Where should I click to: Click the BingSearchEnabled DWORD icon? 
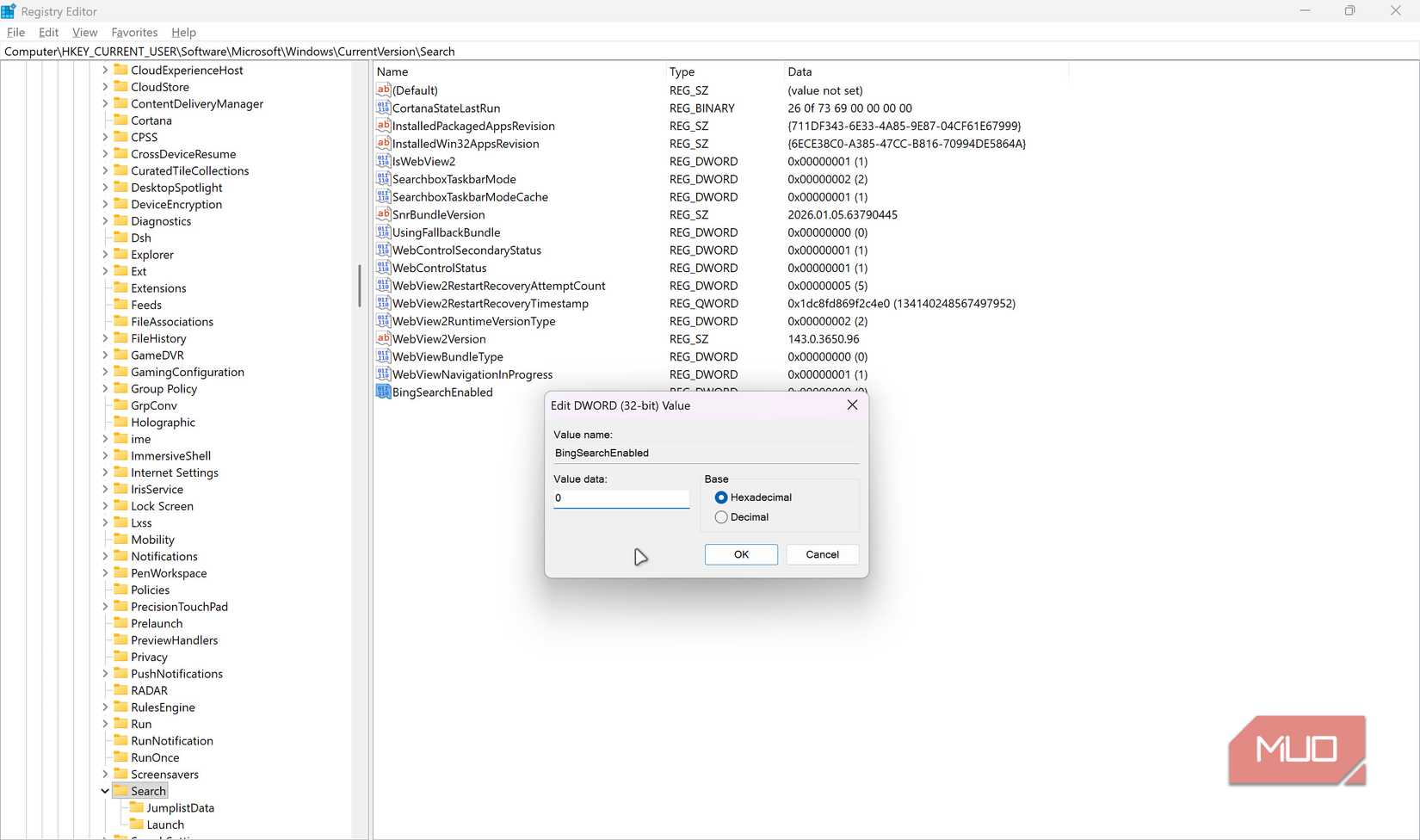pyautogui.click(x=384, y=392)
